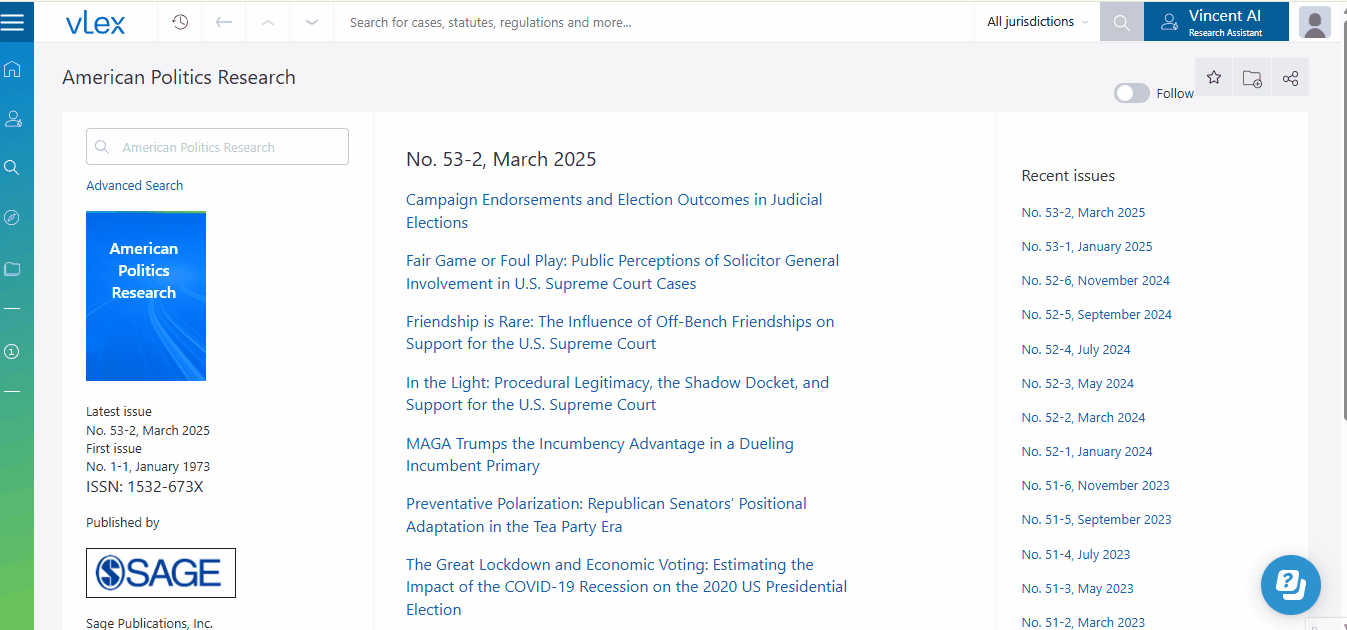This screenshot has height=630, width=1347.
Task: Open the sidebar compass explore icon
Action: click(x=12, y=218)
